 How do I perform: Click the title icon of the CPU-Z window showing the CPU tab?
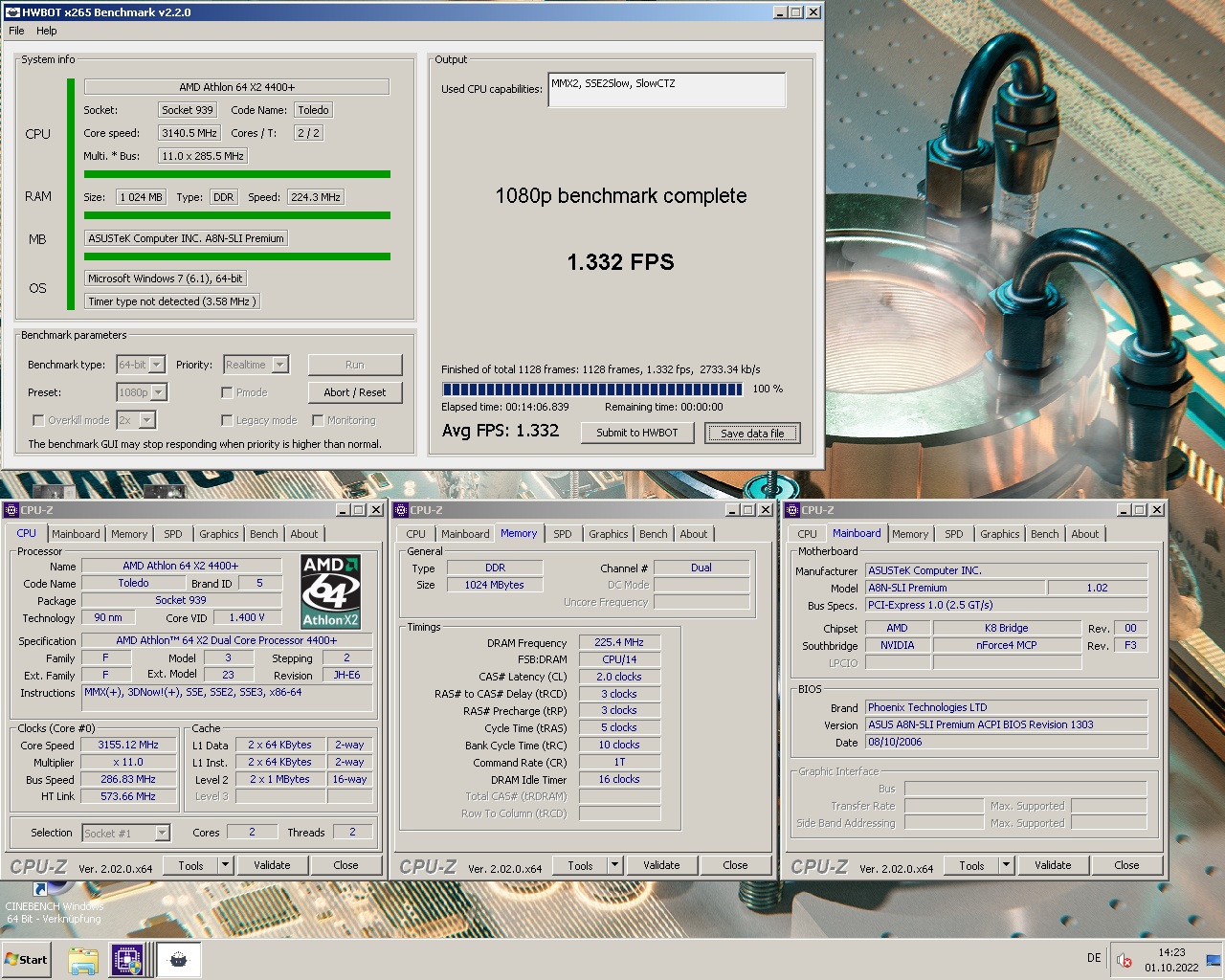[11, 510]
